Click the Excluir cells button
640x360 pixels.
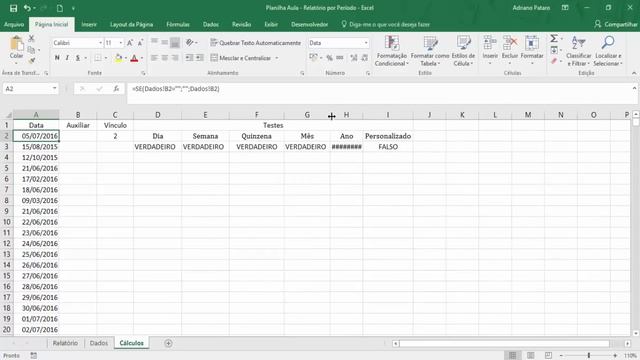pos(510,51)
